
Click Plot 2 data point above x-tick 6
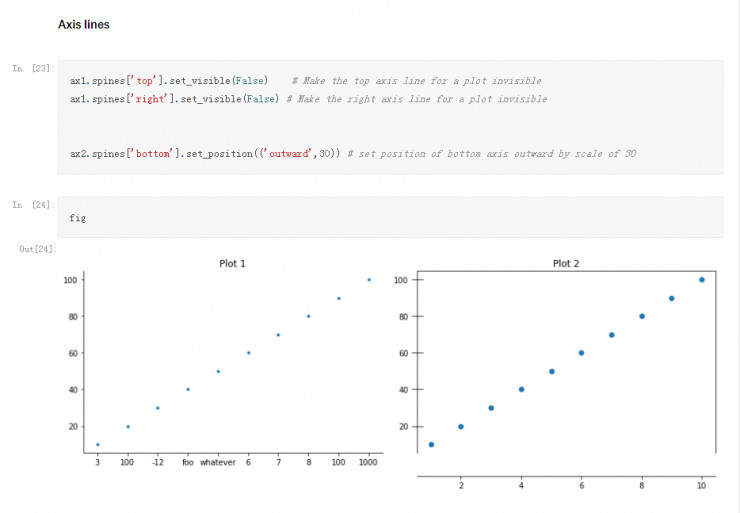[x=581, y=353]
